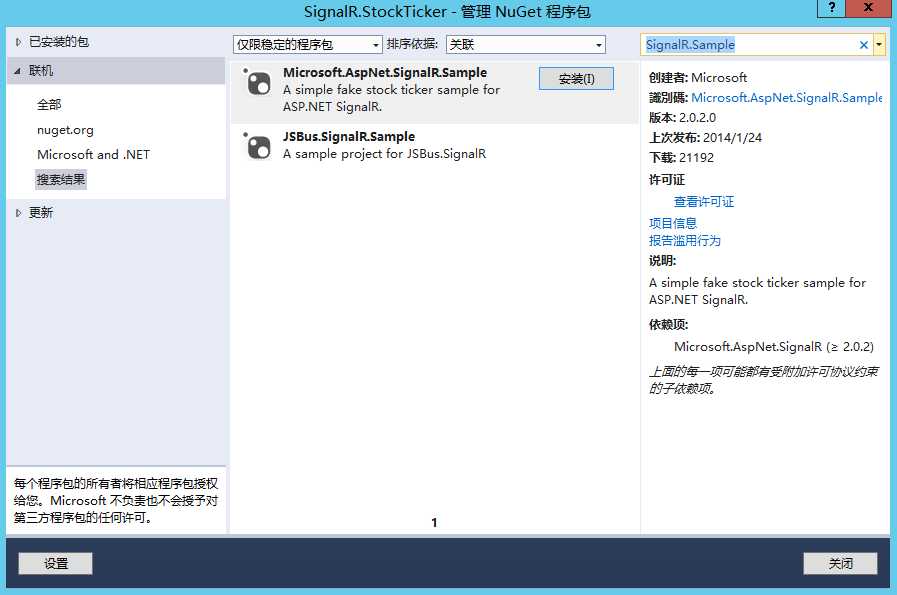
Task: Expand the 已安装的包 section
Action: (x=18, y=42)
